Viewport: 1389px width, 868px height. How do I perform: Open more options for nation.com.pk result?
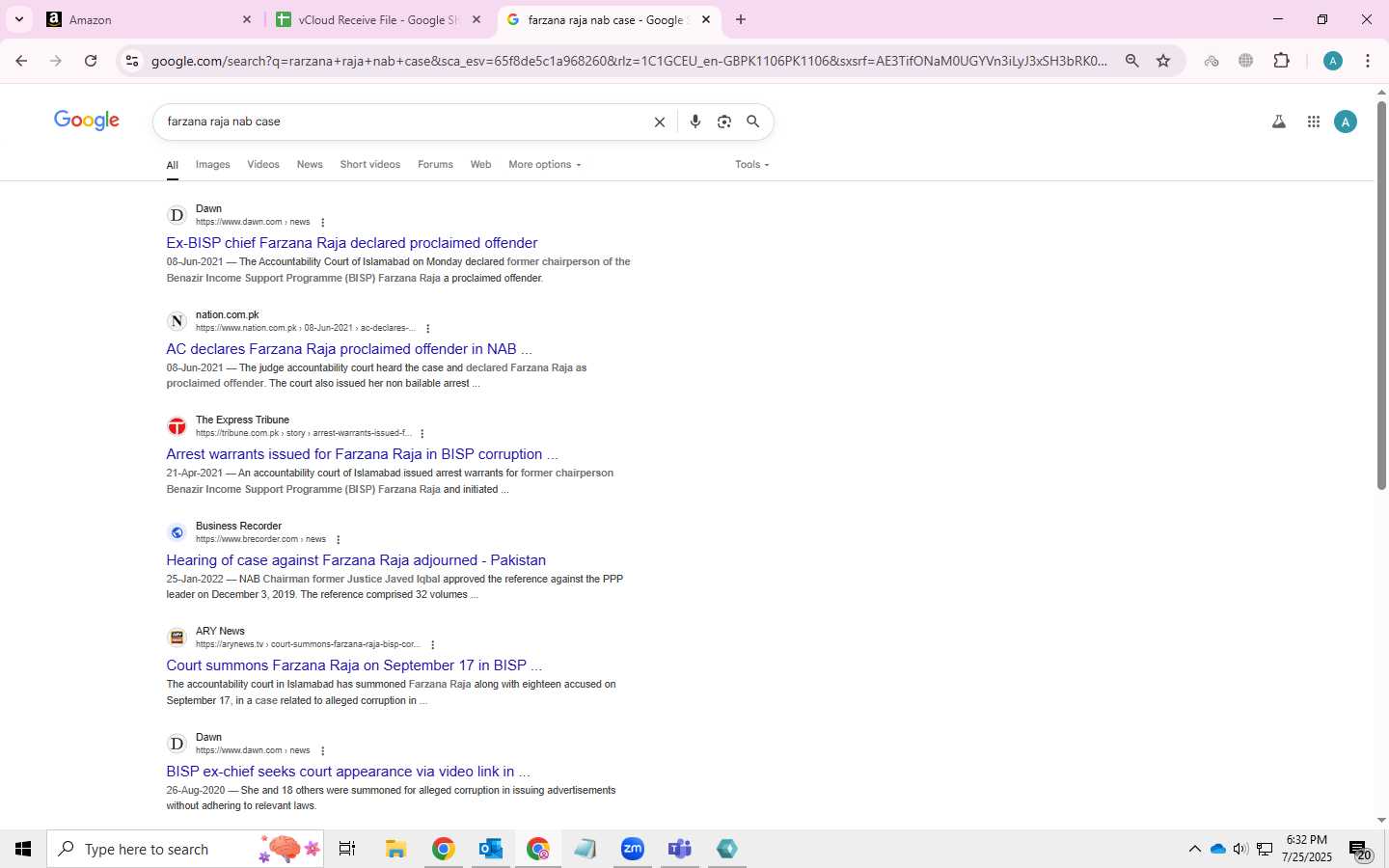tap(427, 329)
